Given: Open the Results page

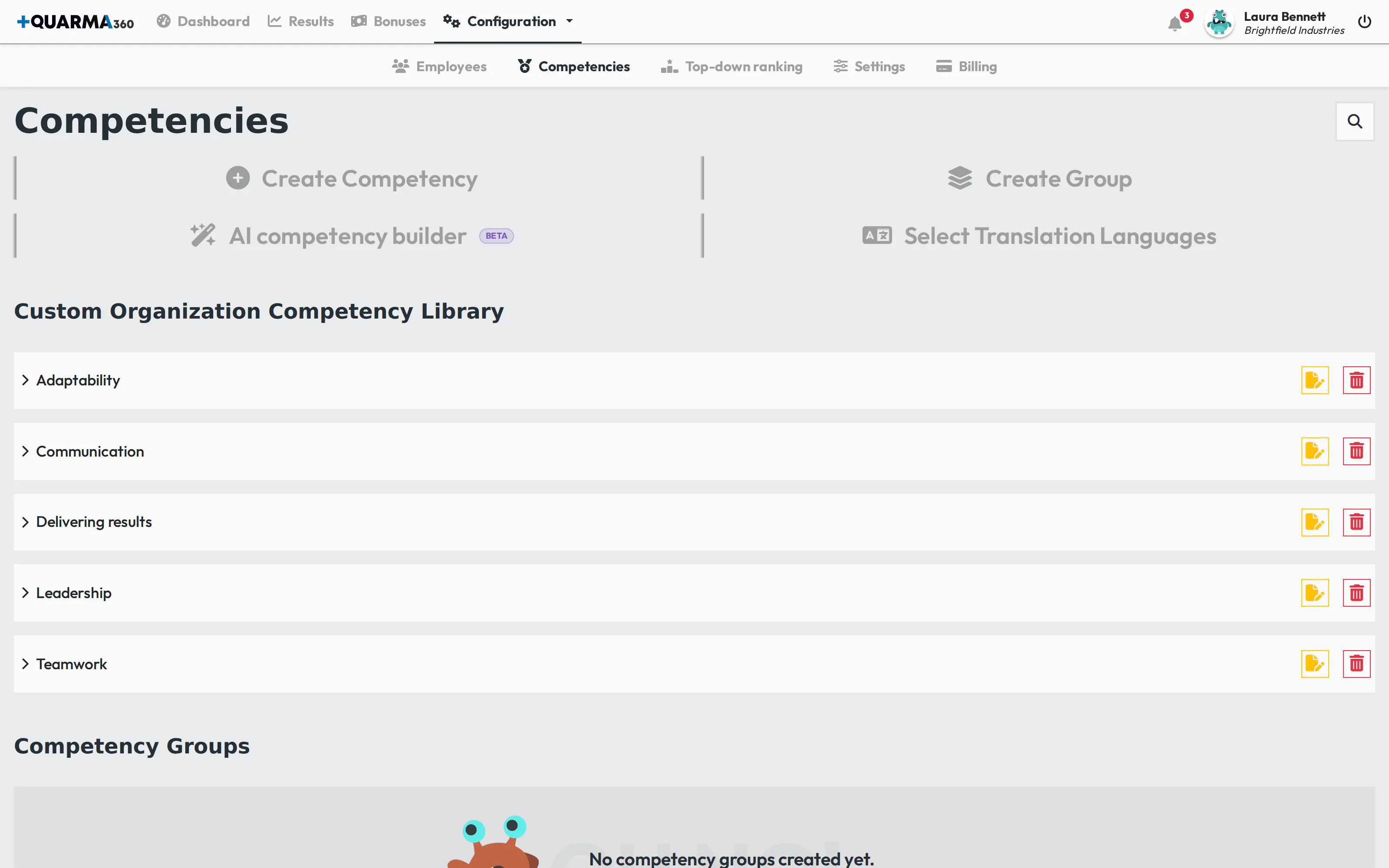Looking at the screenshot, I should 301,21.
